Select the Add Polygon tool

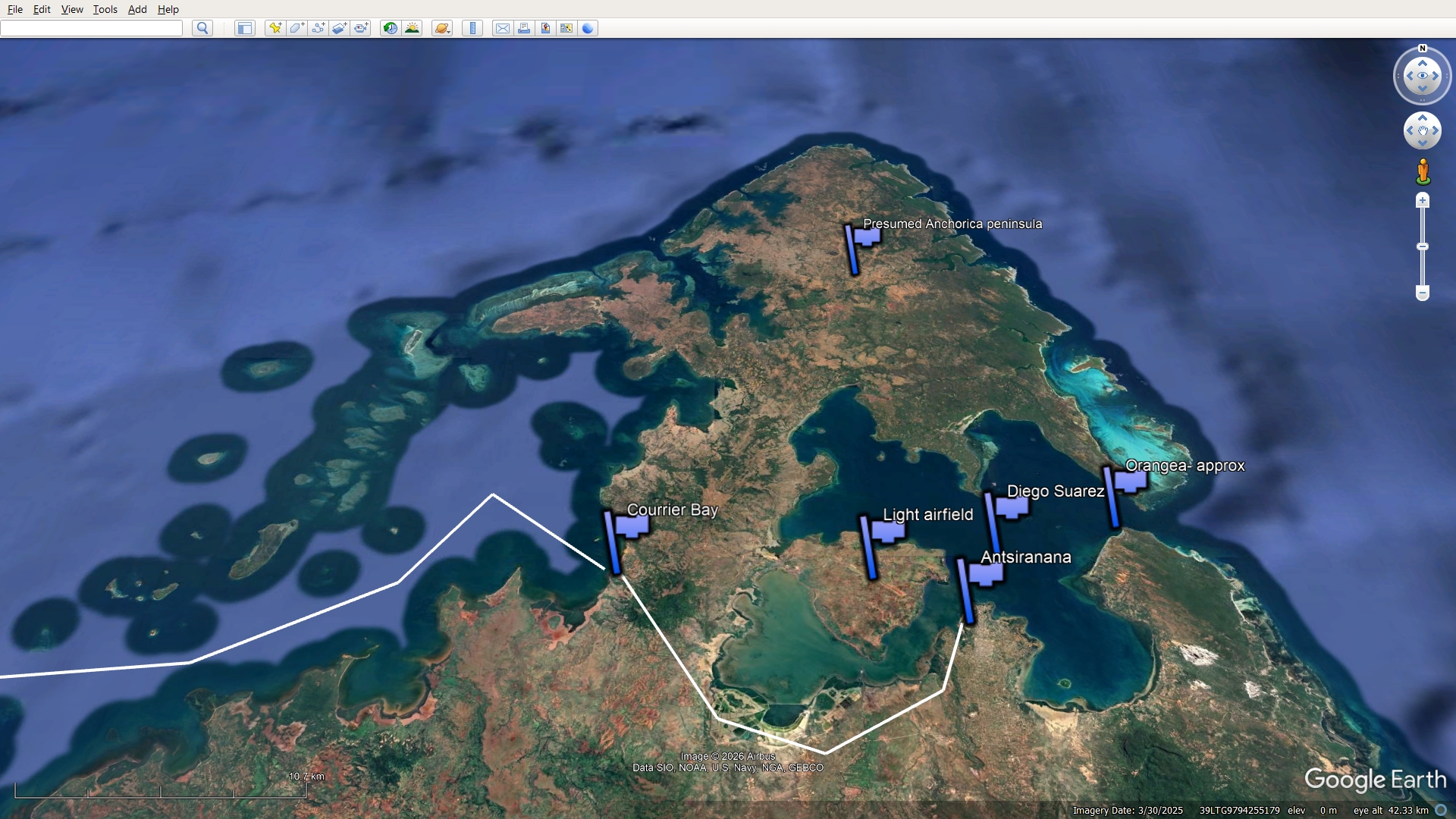pyautogui.click(x=297, y=28)
